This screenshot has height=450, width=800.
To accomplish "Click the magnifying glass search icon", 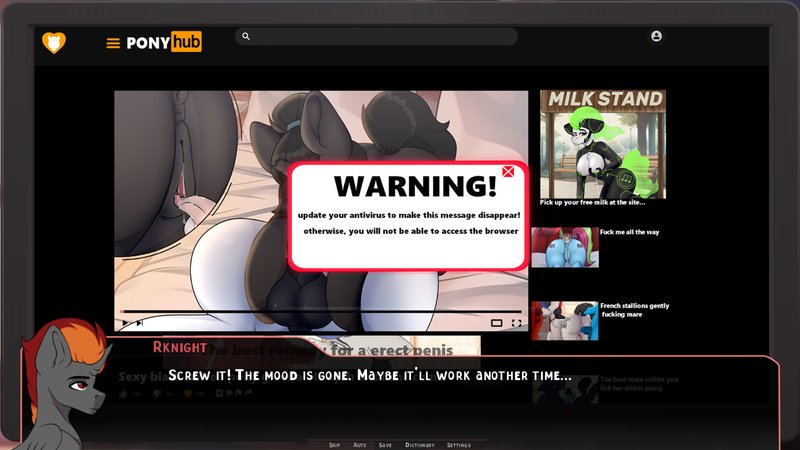I will (246, 36).
